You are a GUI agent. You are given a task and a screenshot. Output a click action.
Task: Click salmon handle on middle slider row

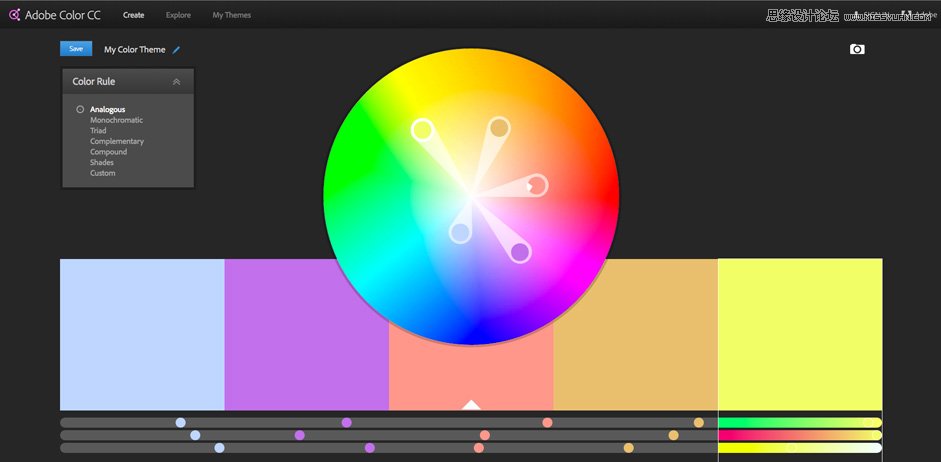click(485, 435)
